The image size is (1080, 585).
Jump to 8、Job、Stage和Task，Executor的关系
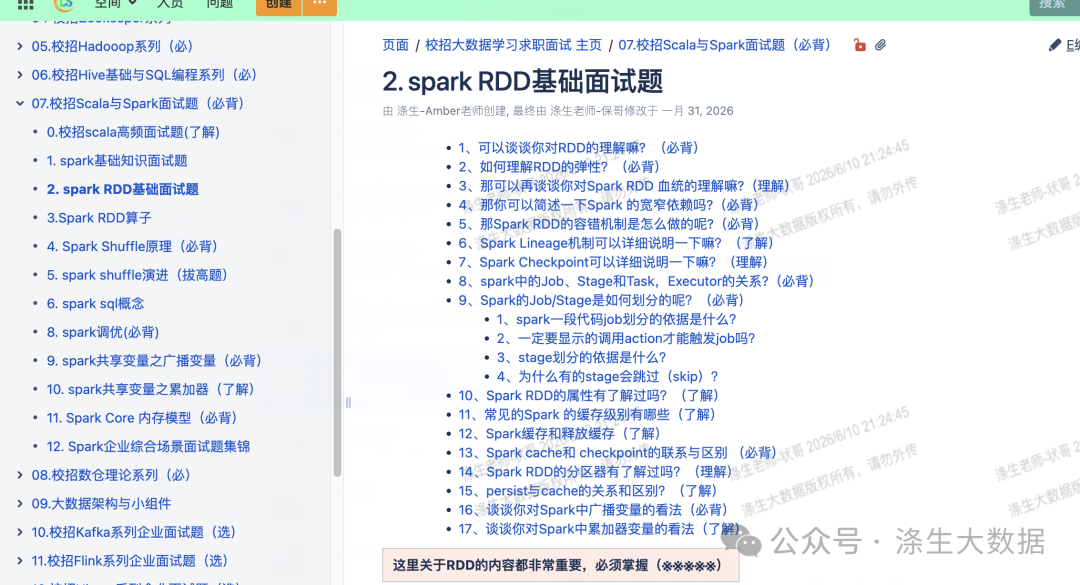636,281
